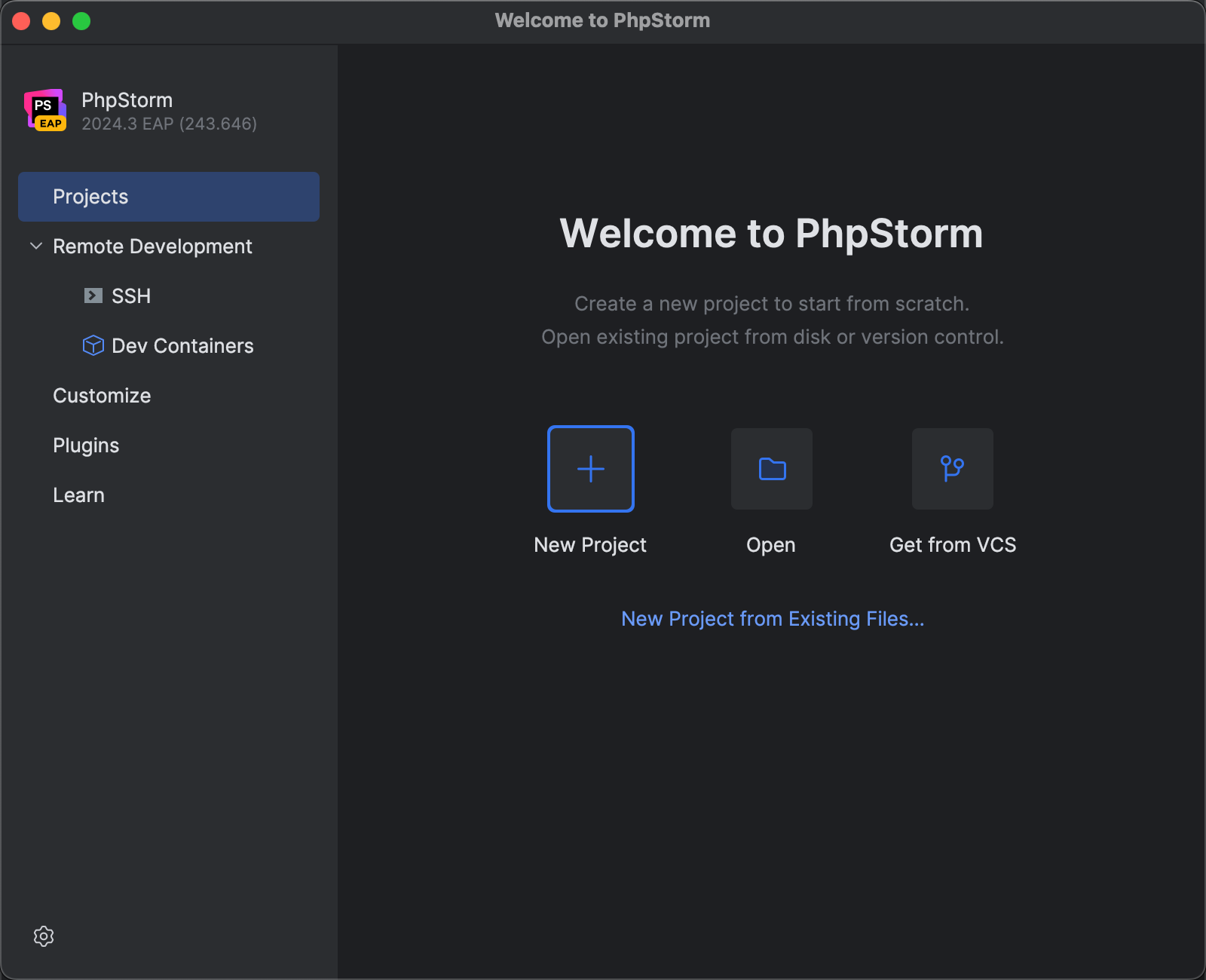Open the Customize section
This screenshot has height=980, width=1206.
102,395
